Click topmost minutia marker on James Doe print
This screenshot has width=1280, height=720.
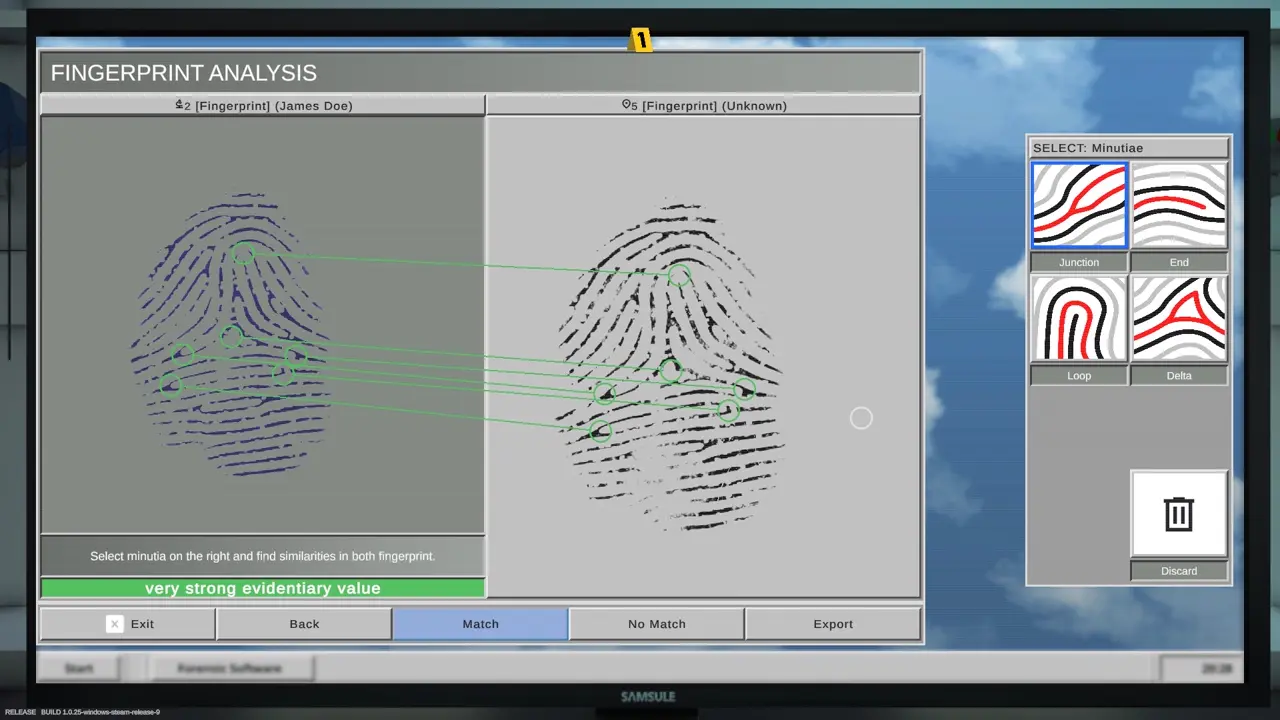243,253
